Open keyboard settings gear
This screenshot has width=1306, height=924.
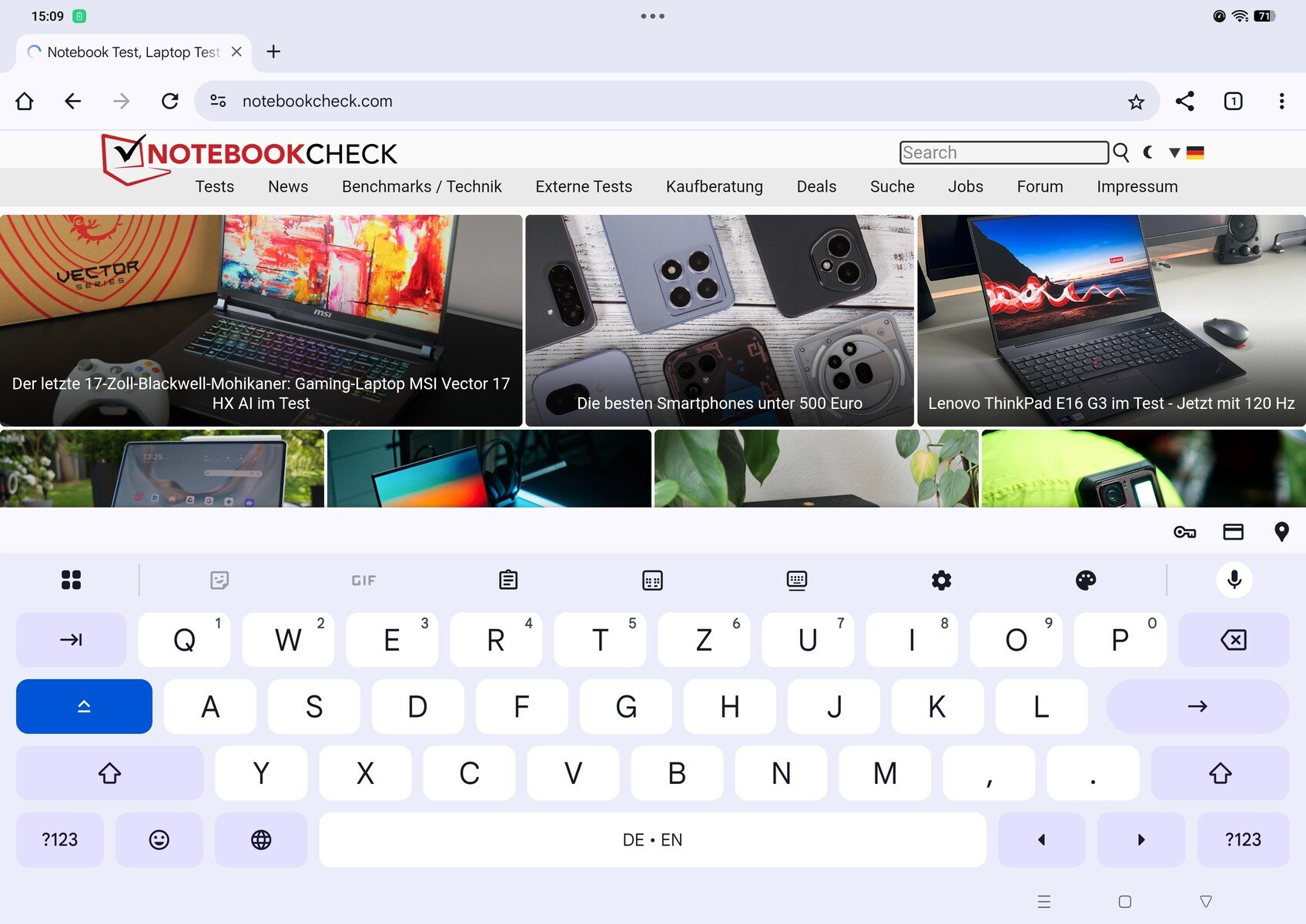[941, 580]
